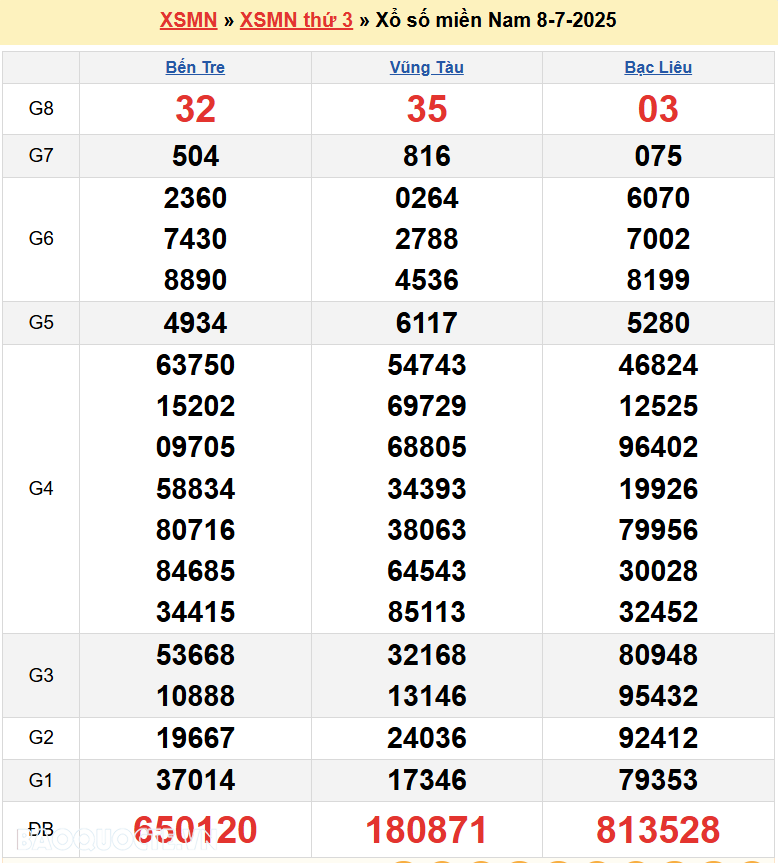Click Bạc Liêu special prize number 813528
This screenshot has width=778, height=863.
coord(658,830)
